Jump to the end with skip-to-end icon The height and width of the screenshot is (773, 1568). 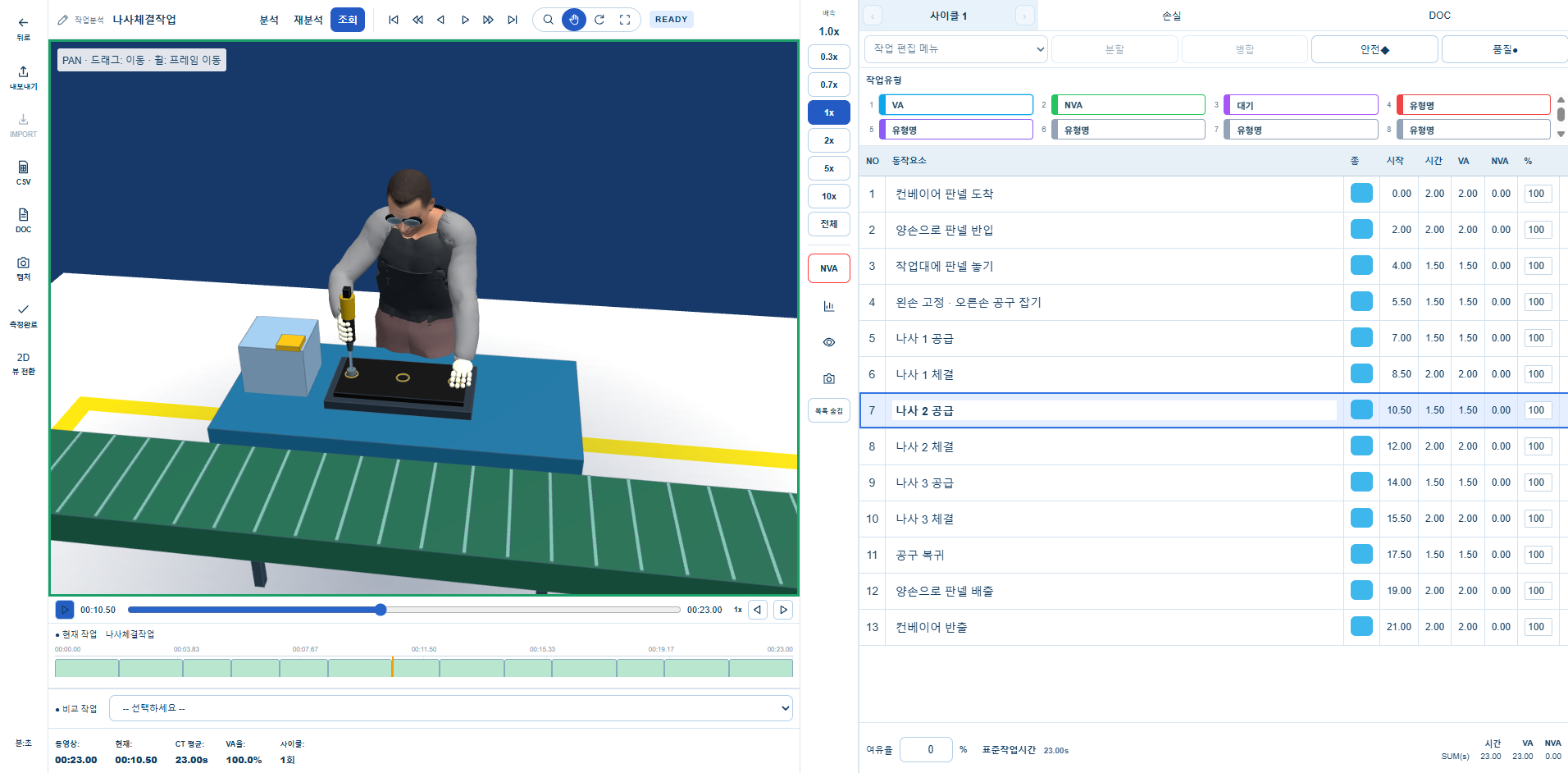point(513,20)
